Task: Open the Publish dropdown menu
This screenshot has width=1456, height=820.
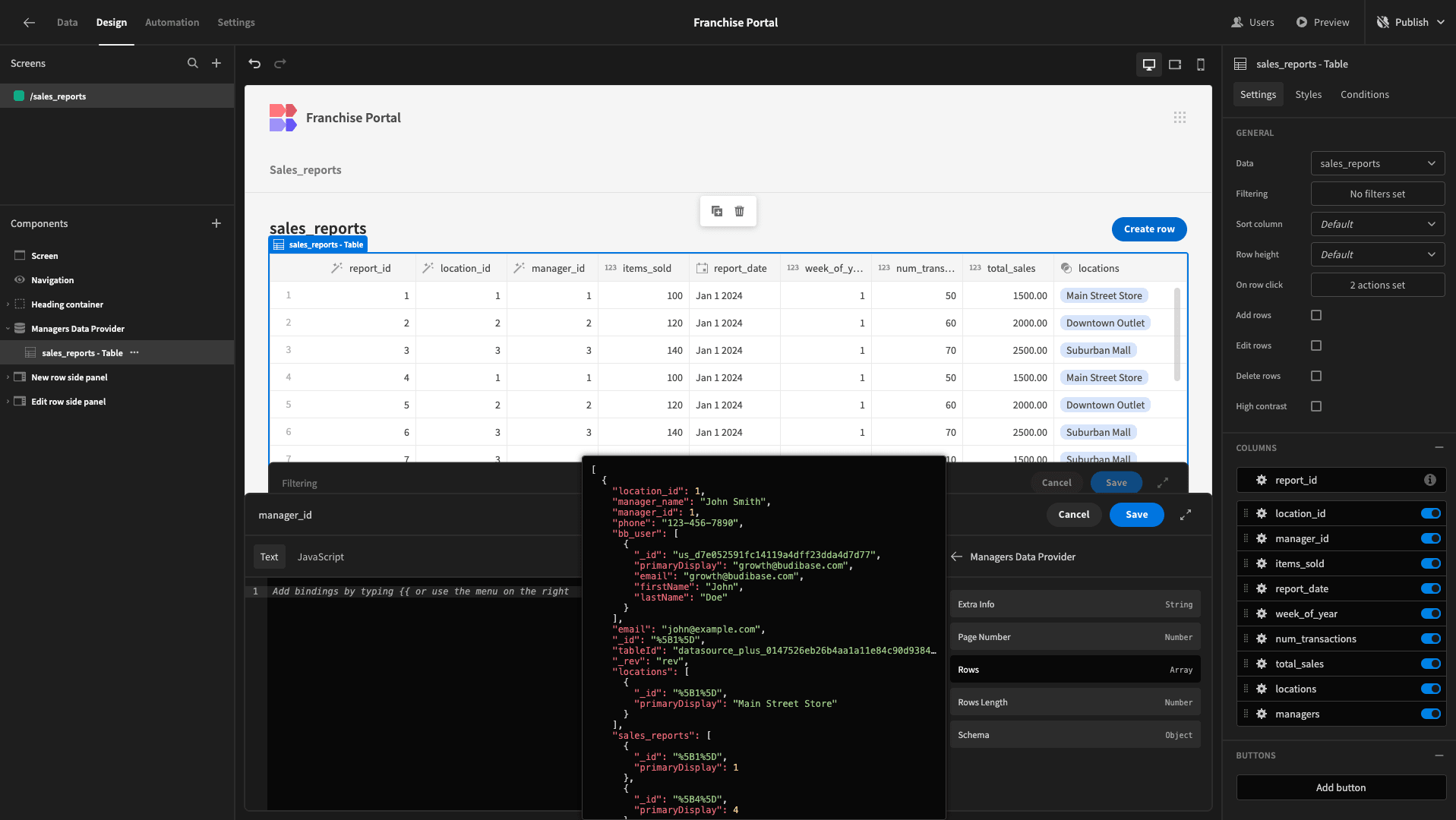Action: pyautogui.click(x=1410, y=22)
